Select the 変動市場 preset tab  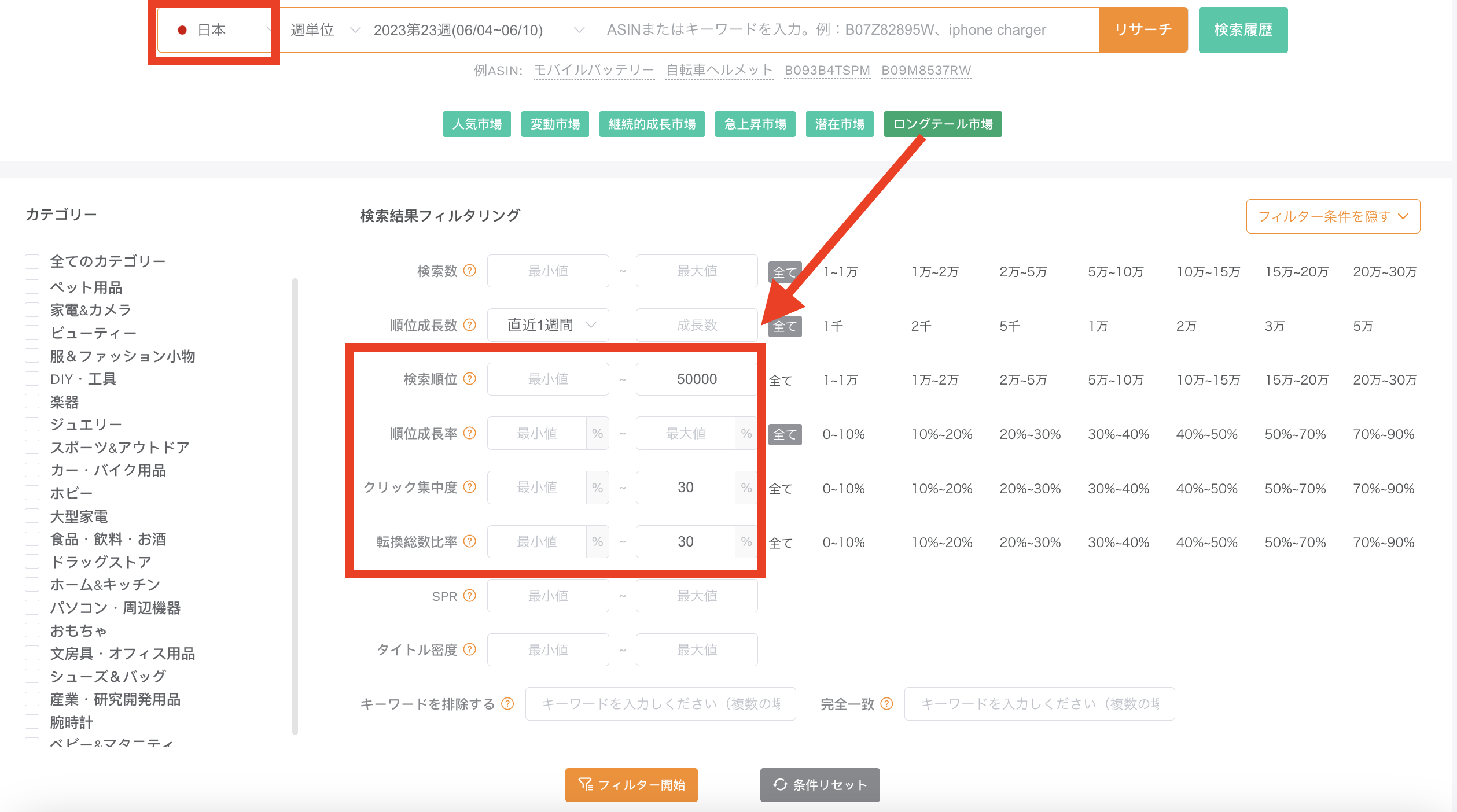(555, 124)
